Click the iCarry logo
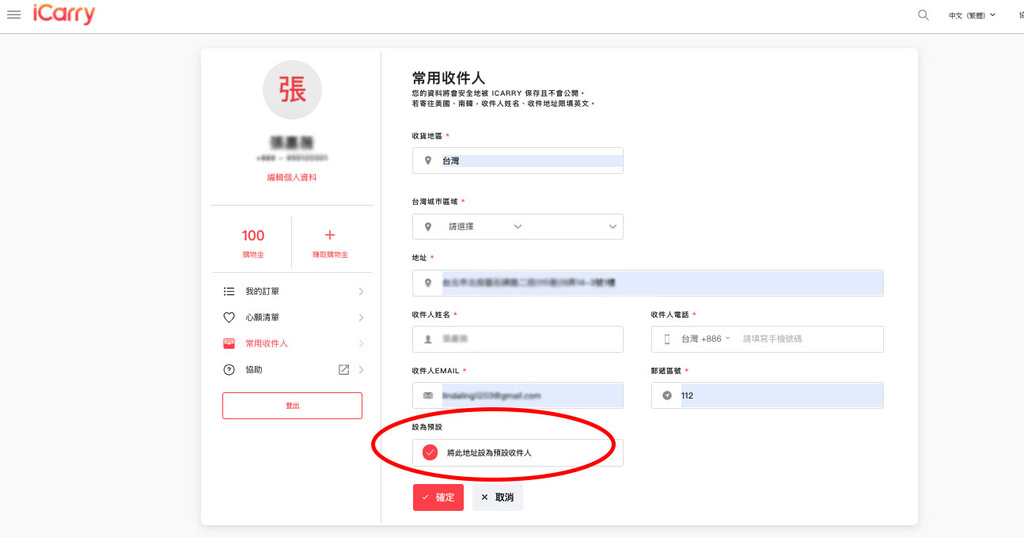 [63, 15]
